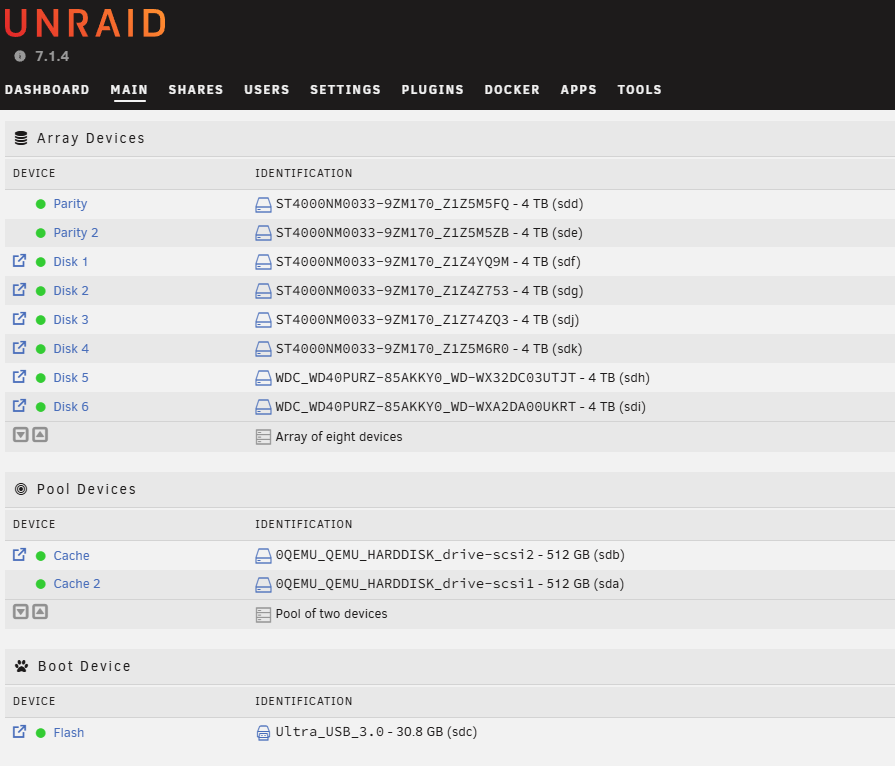Click the Array Devices section heading
Image resolution: width=895 pixels, height=766 pixels.
(x=91, y=139)
